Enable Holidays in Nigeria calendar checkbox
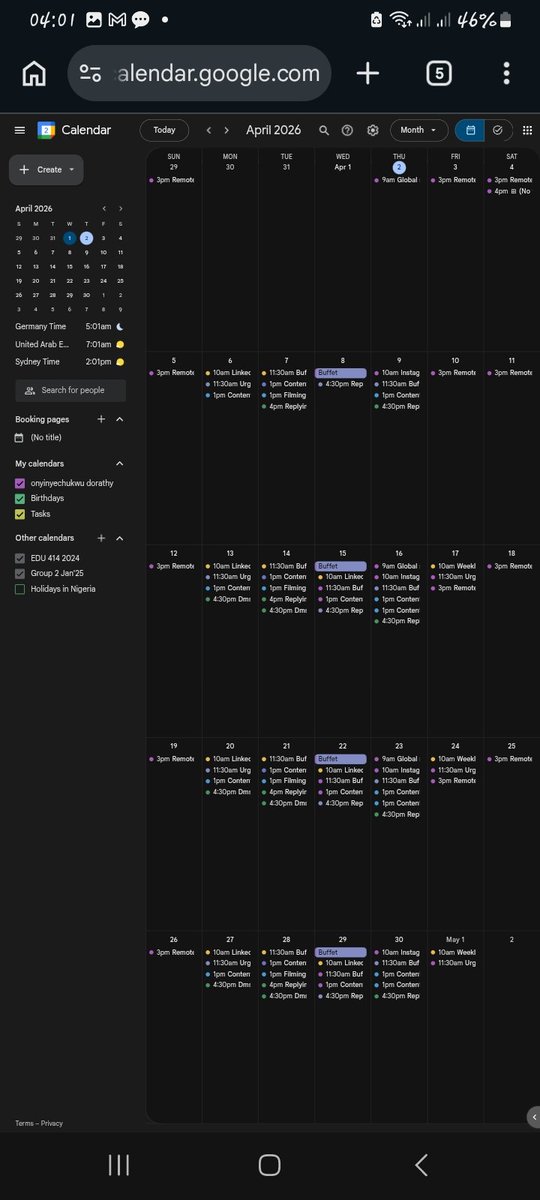The width and height of the screenshot is (540, 1200). 20,589
